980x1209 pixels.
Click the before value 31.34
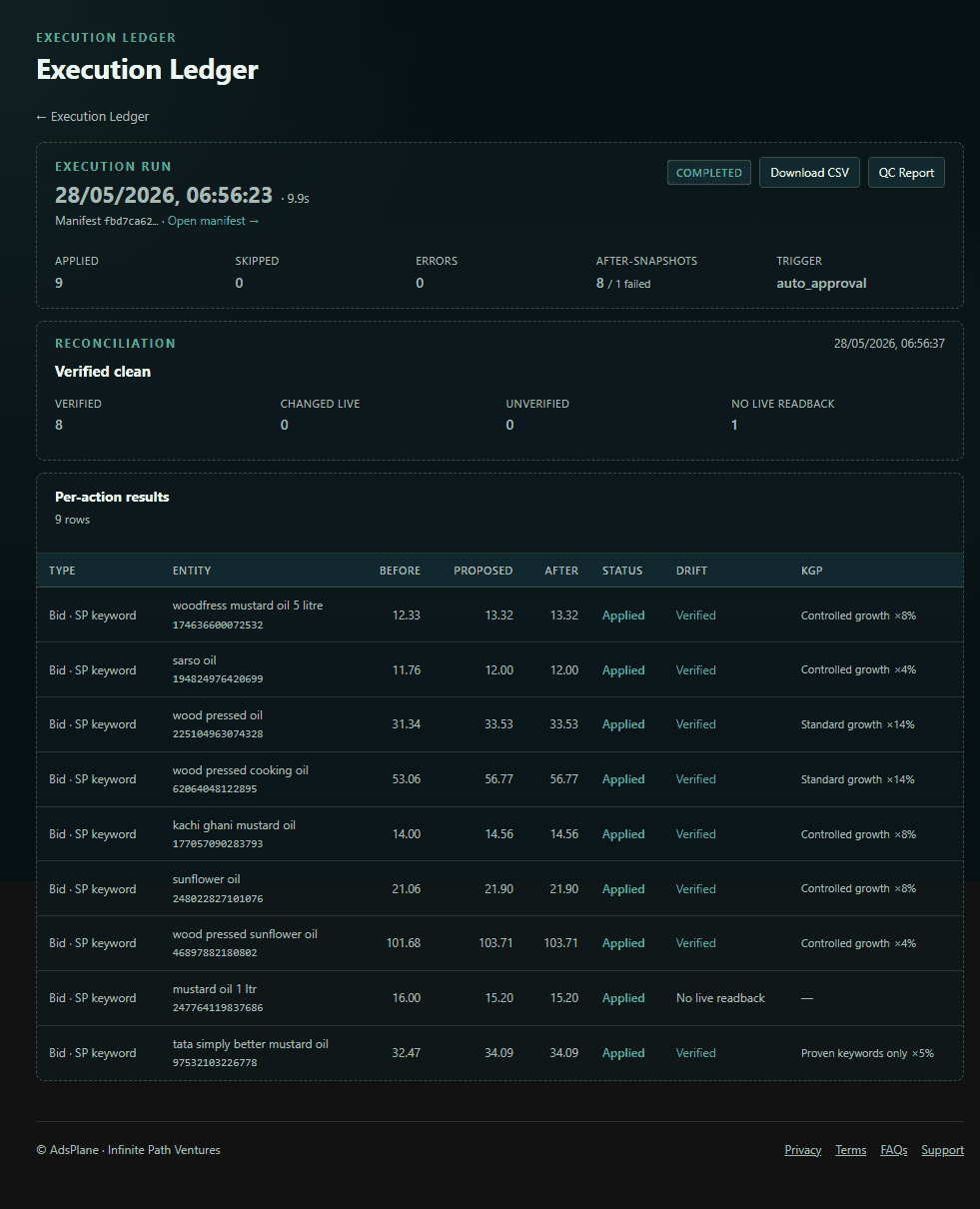tap(407, 725)
